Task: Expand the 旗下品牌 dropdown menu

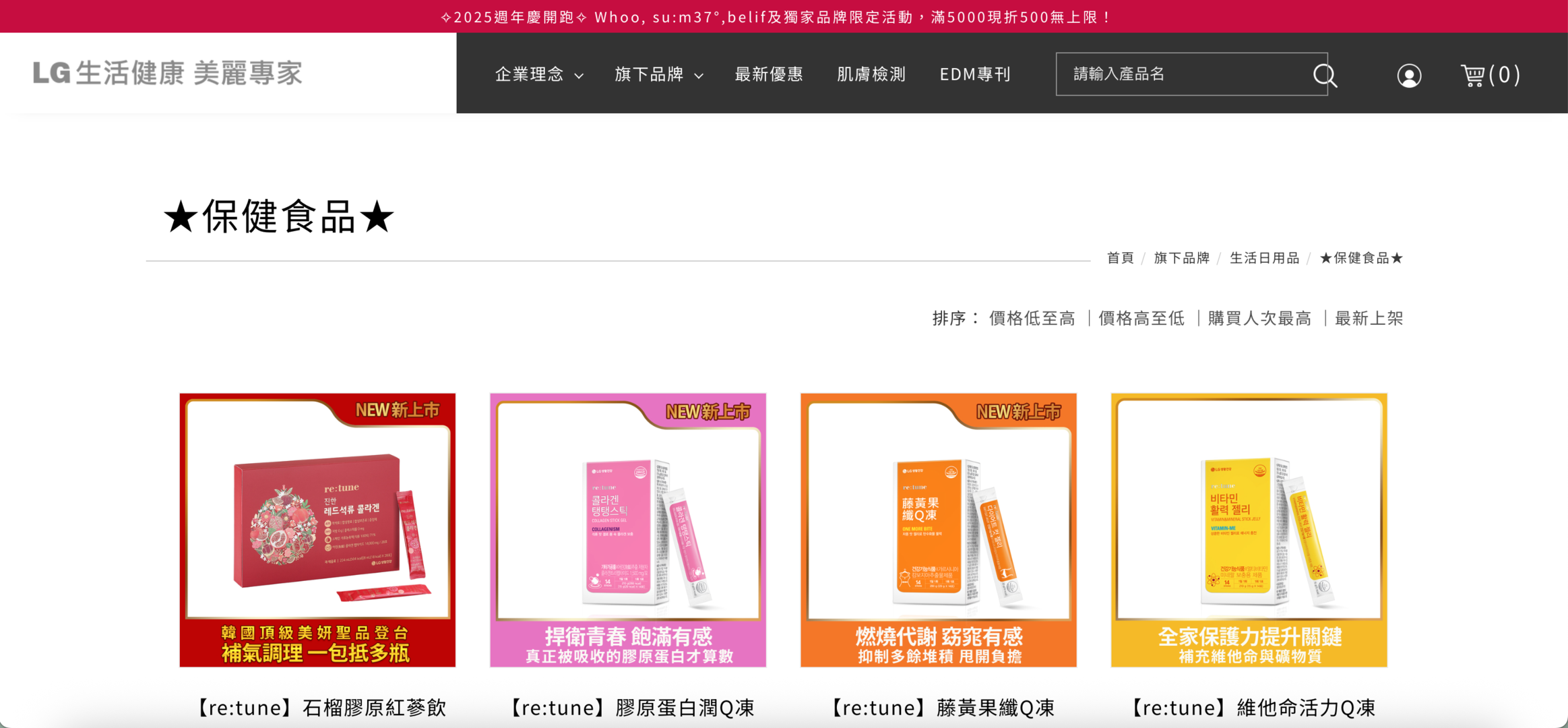Action: [x=658, y=74]
